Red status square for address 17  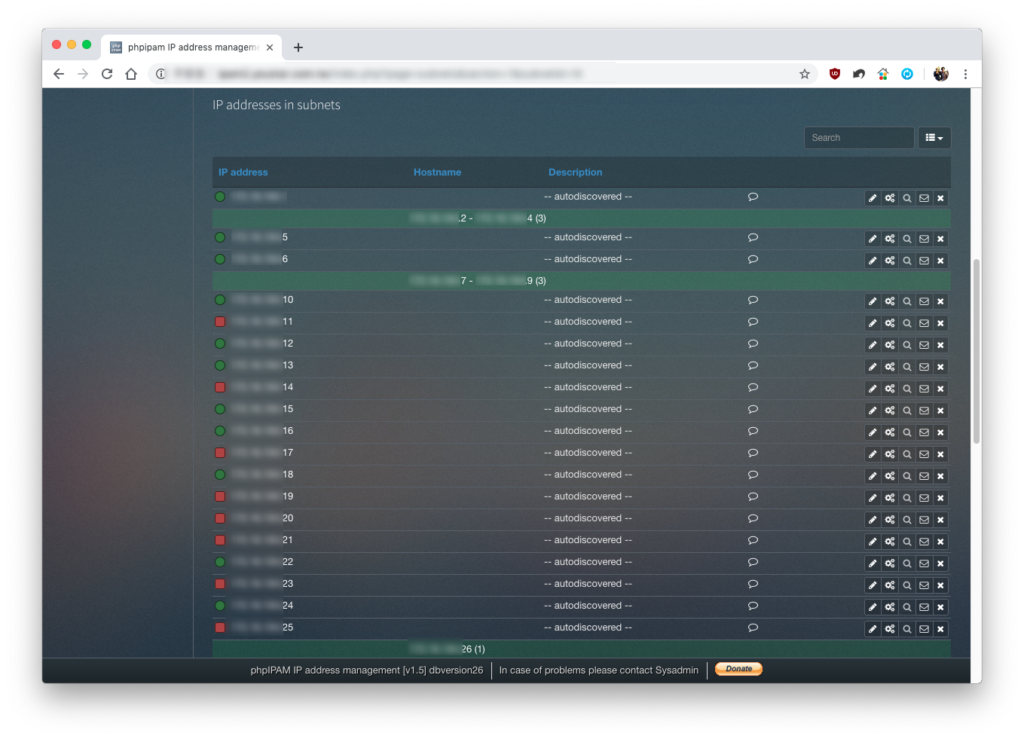220,453
